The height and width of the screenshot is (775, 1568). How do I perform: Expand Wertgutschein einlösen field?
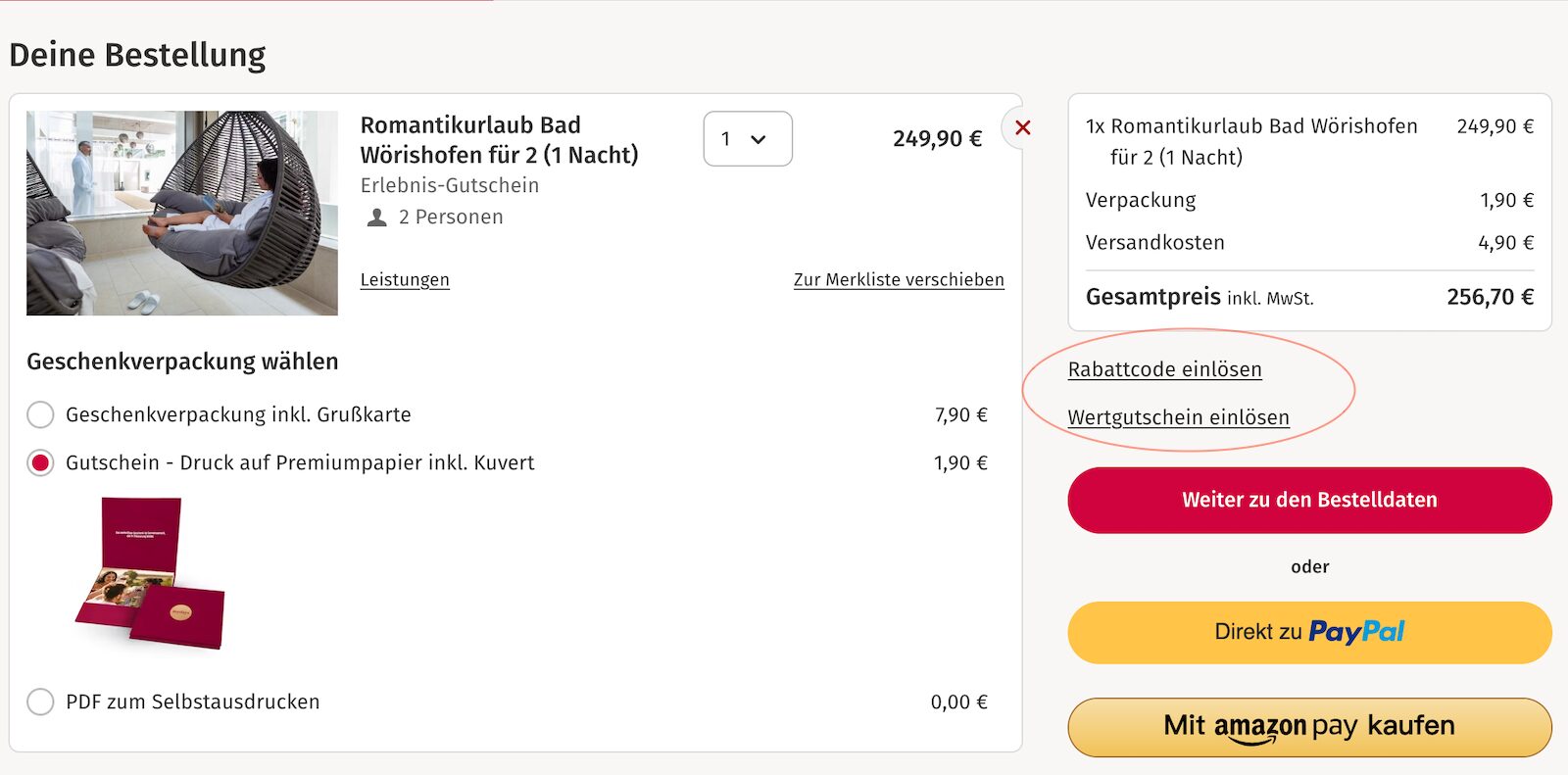pyautogui.click(x=1178, y=417)
